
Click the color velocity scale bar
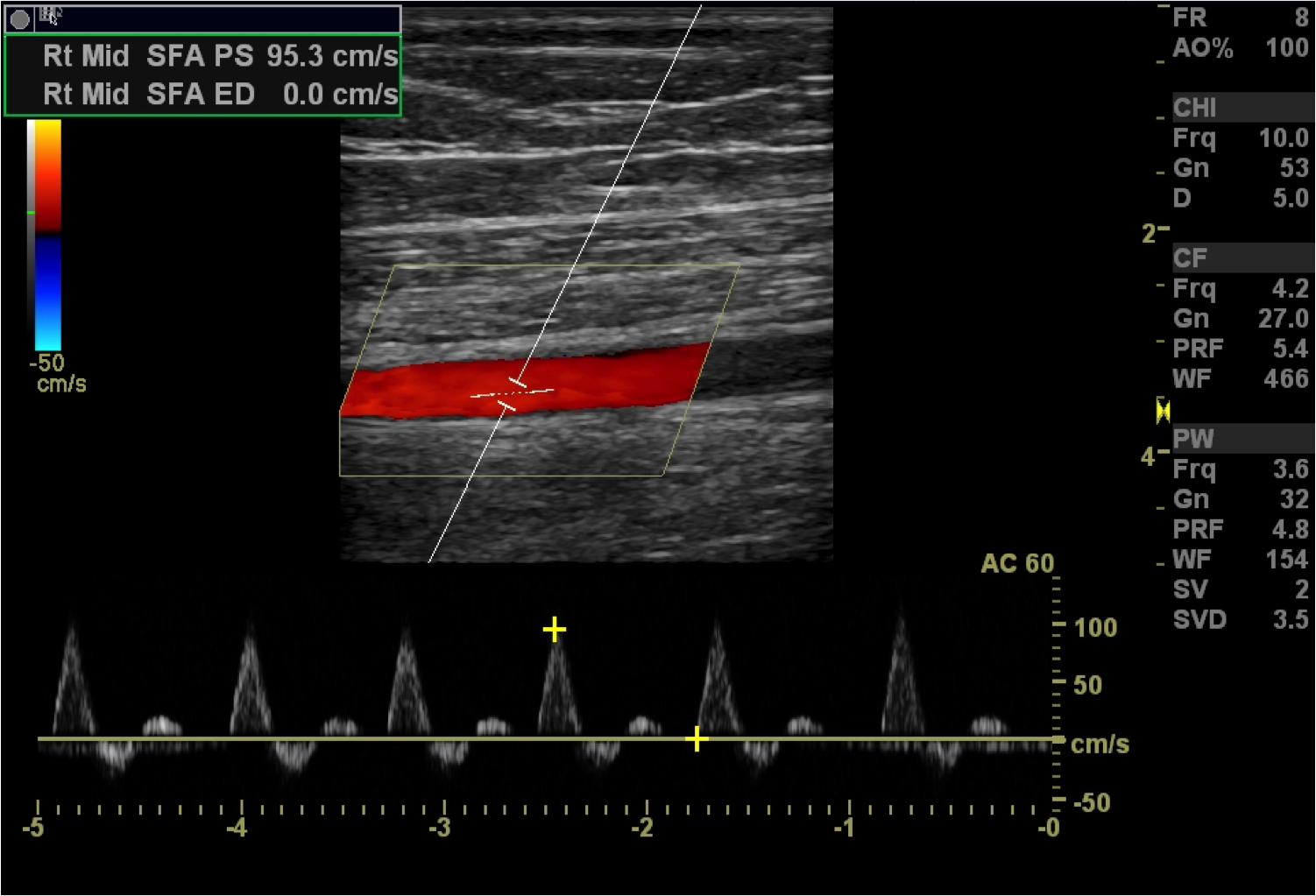click(x=47, y=235)
